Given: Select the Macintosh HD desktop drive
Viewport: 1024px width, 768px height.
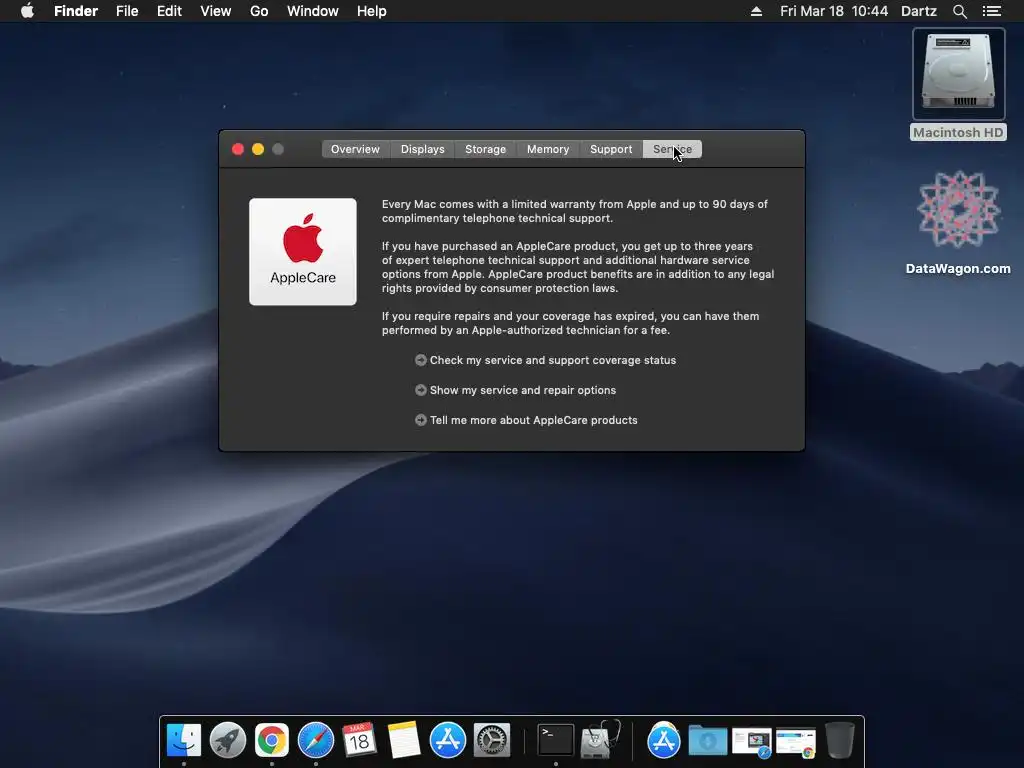Looking at the screenshot, I should click(958, 84).
